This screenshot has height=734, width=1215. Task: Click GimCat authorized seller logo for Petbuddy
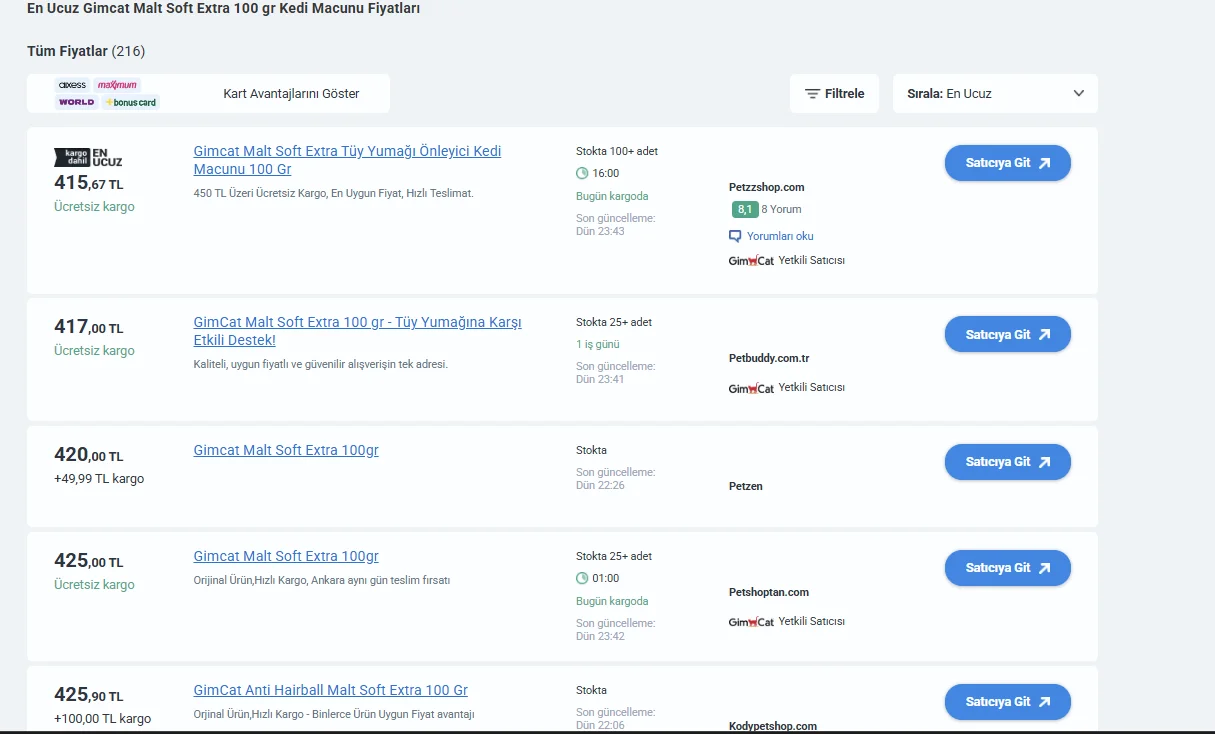point(751,388)
